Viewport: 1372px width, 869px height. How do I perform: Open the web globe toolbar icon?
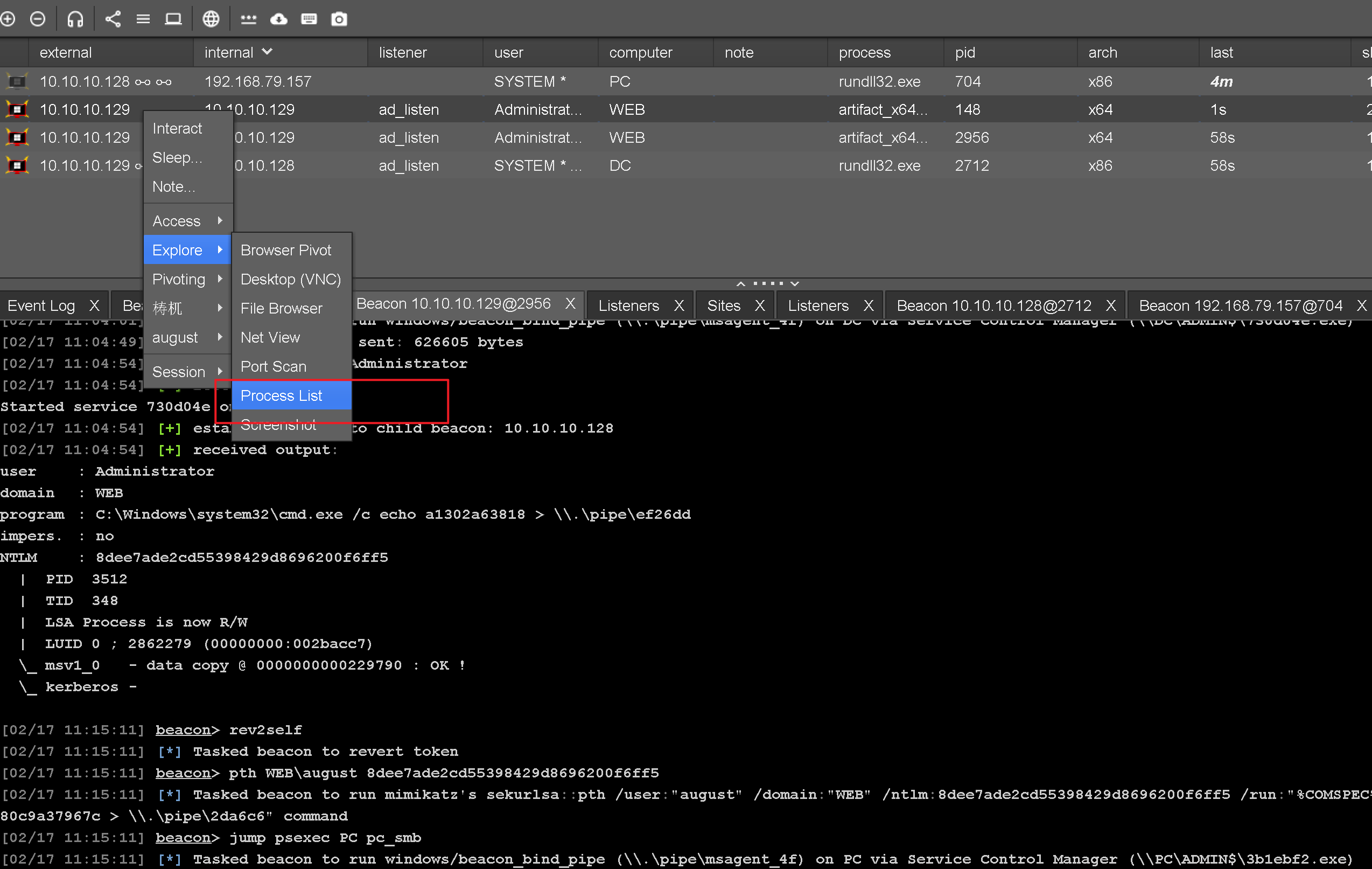click(211, 19)
